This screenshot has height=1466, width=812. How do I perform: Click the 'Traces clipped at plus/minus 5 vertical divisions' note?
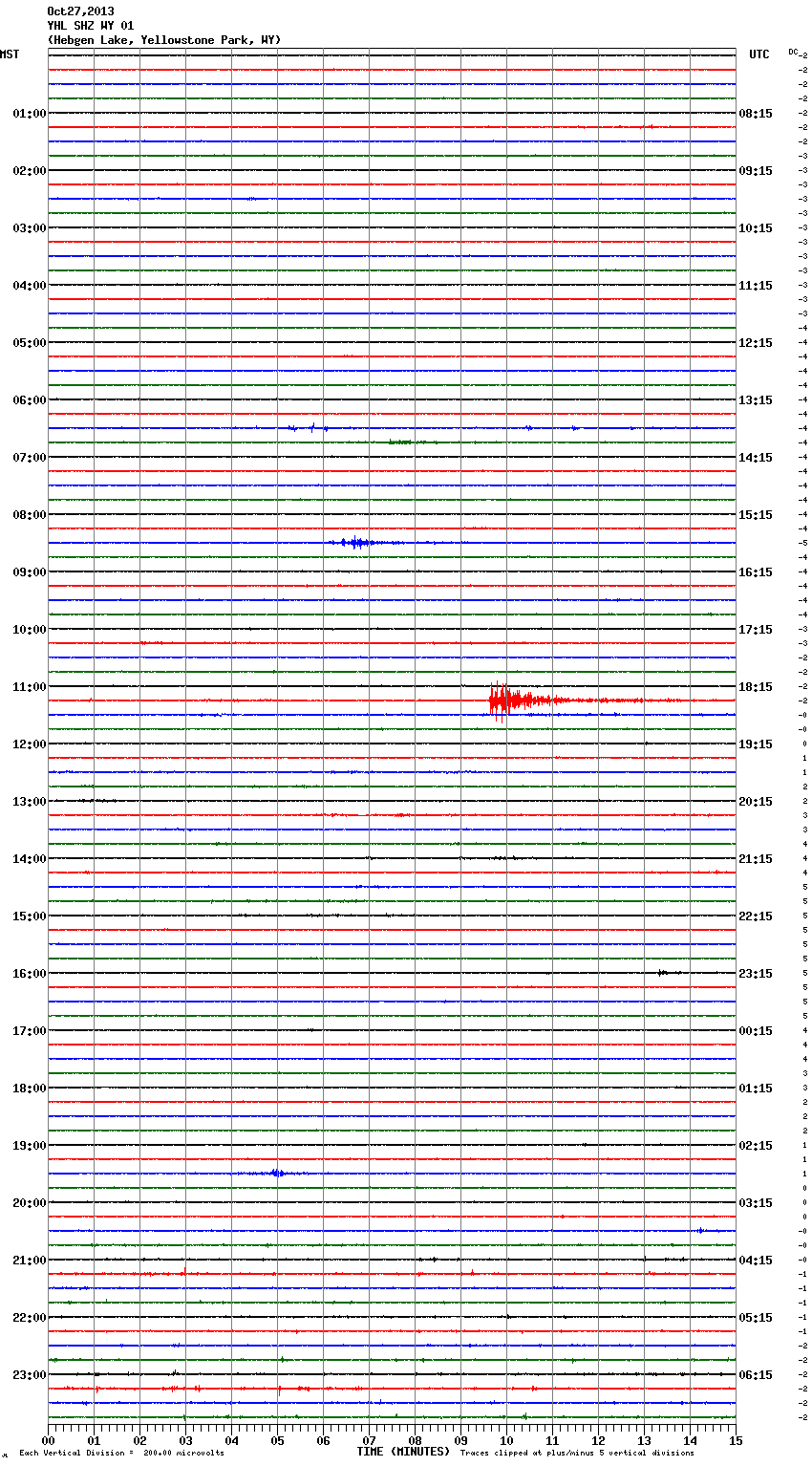[577, 1453]
